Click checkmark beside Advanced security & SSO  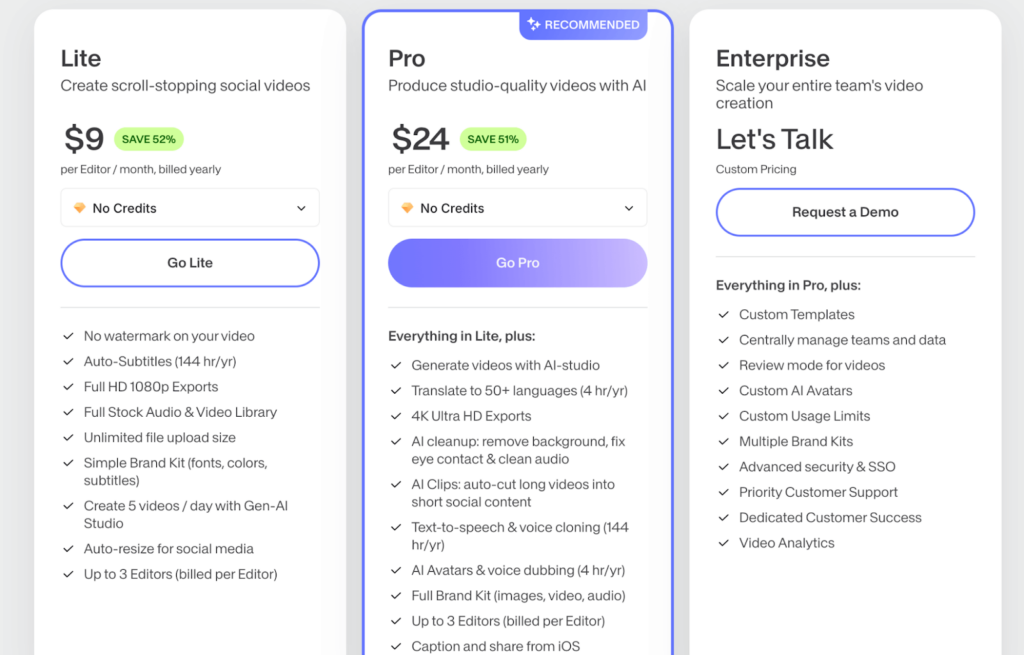point(723,467)
